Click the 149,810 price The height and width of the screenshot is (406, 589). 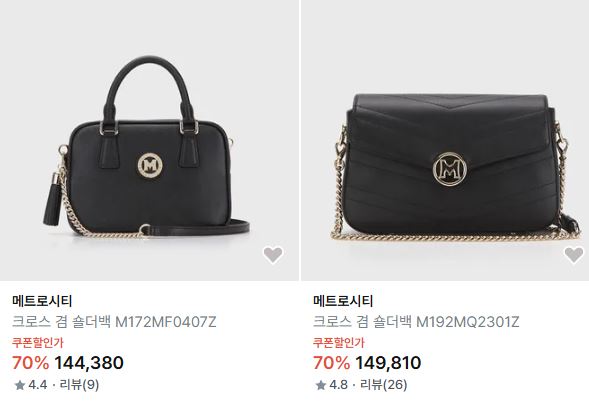tap(388, 363)
